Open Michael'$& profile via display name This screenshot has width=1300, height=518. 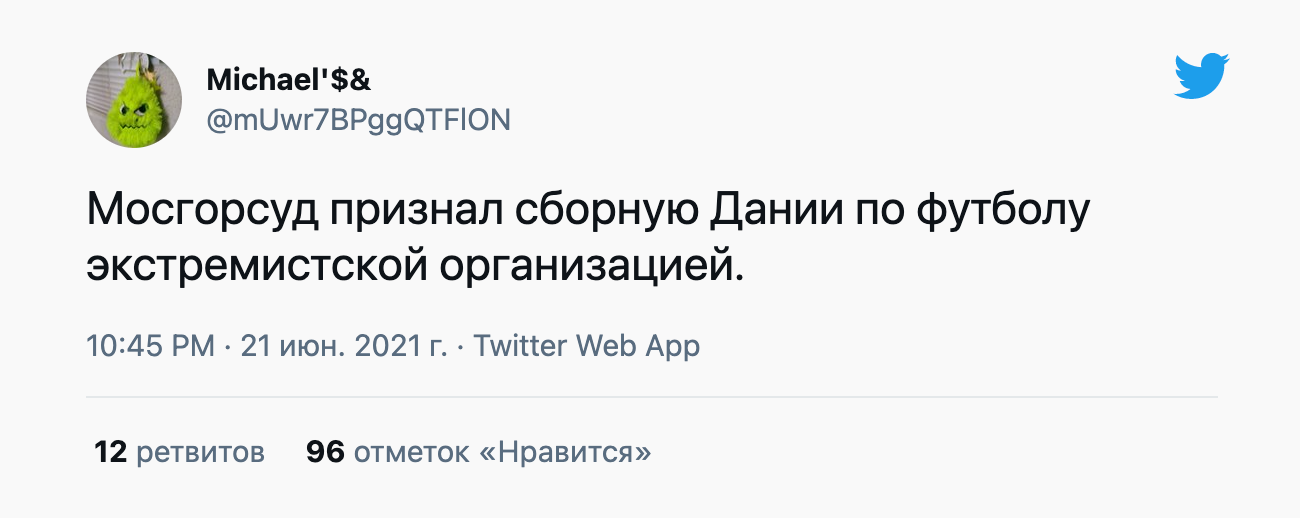pyautogui.click(x=289, y=80)
